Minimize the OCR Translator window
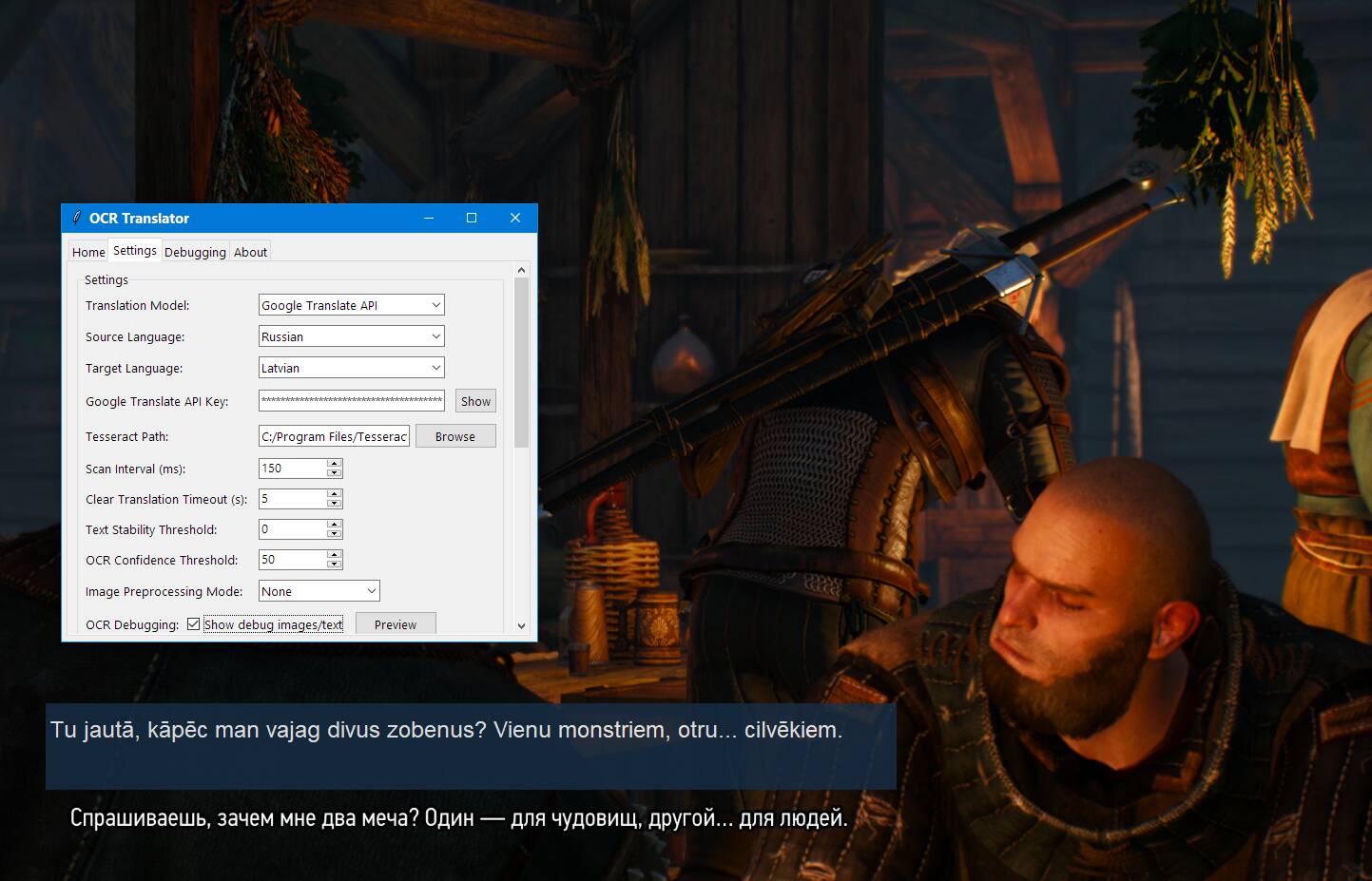The image size is (1372, 881). [x=429, y=218]
